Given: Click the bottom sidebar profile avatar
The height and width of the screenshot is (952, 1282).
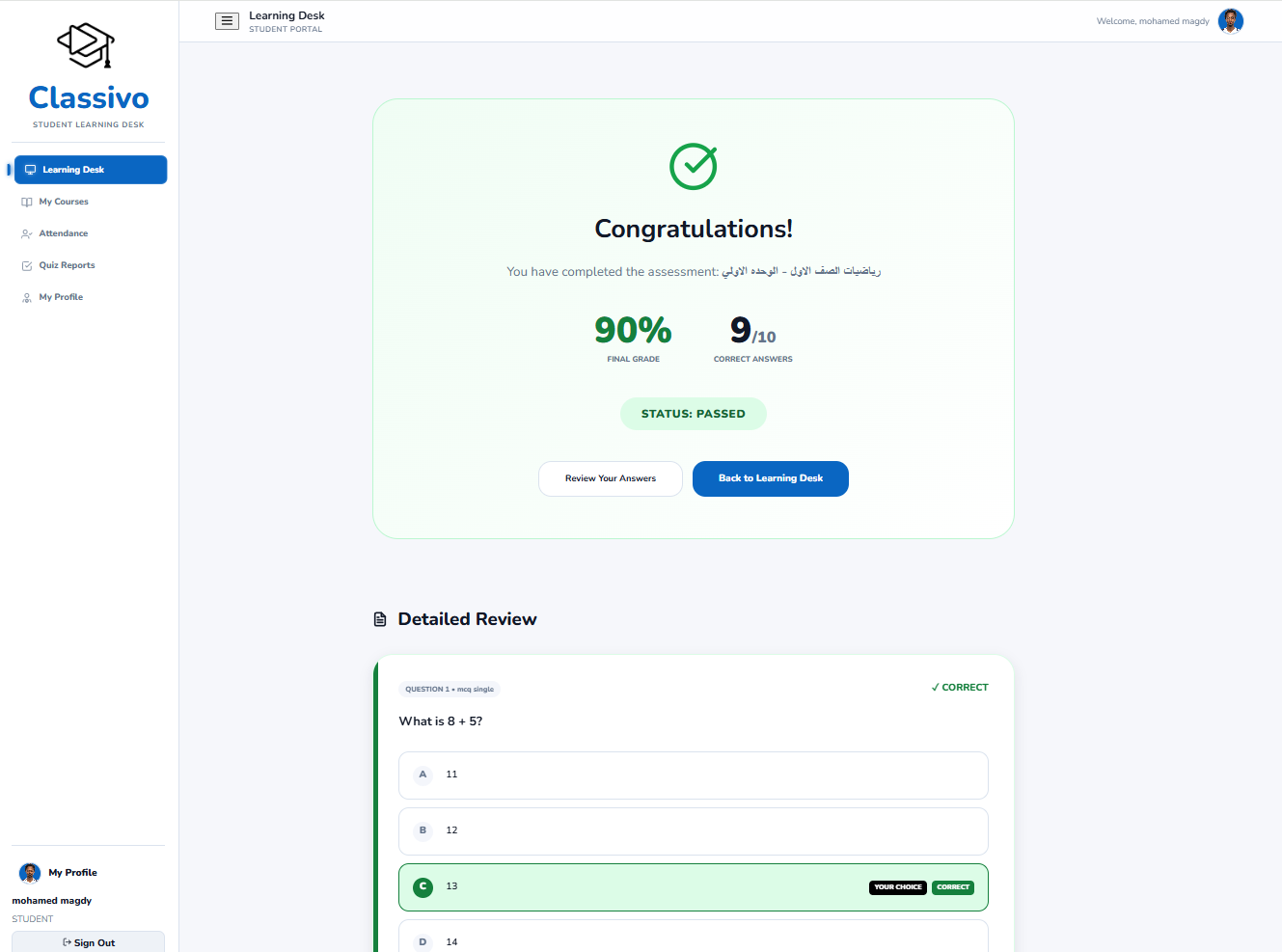Looking at the screenshot, I should [x=30, y=873].
